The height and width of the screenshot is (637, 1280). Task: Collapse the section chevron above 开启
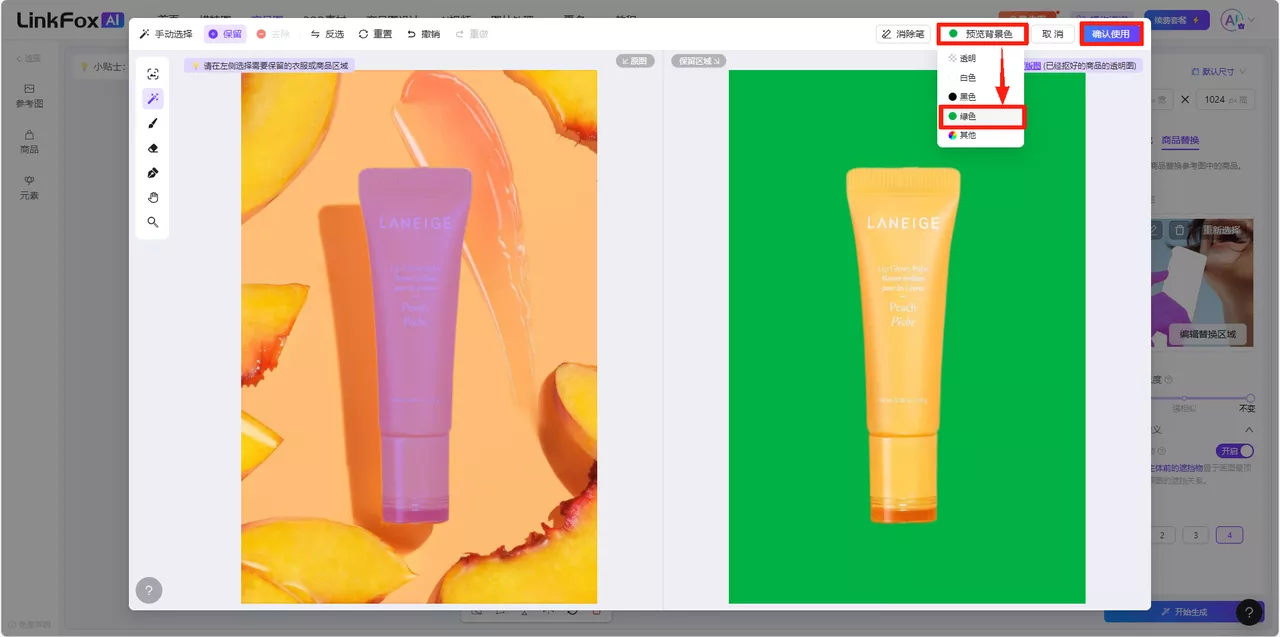tap(1249, 429)
